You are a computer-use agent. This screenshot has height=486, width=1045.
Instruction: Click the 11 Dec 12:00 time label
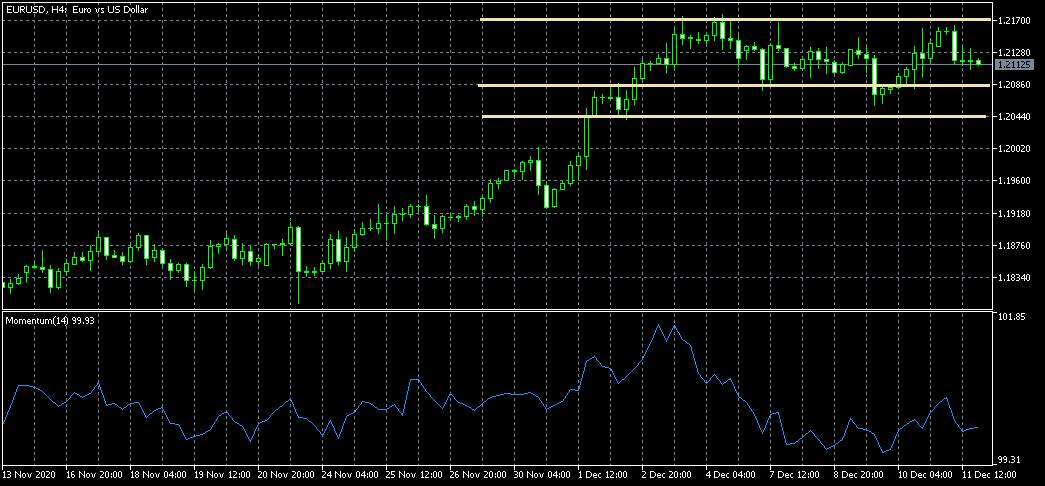990,475
